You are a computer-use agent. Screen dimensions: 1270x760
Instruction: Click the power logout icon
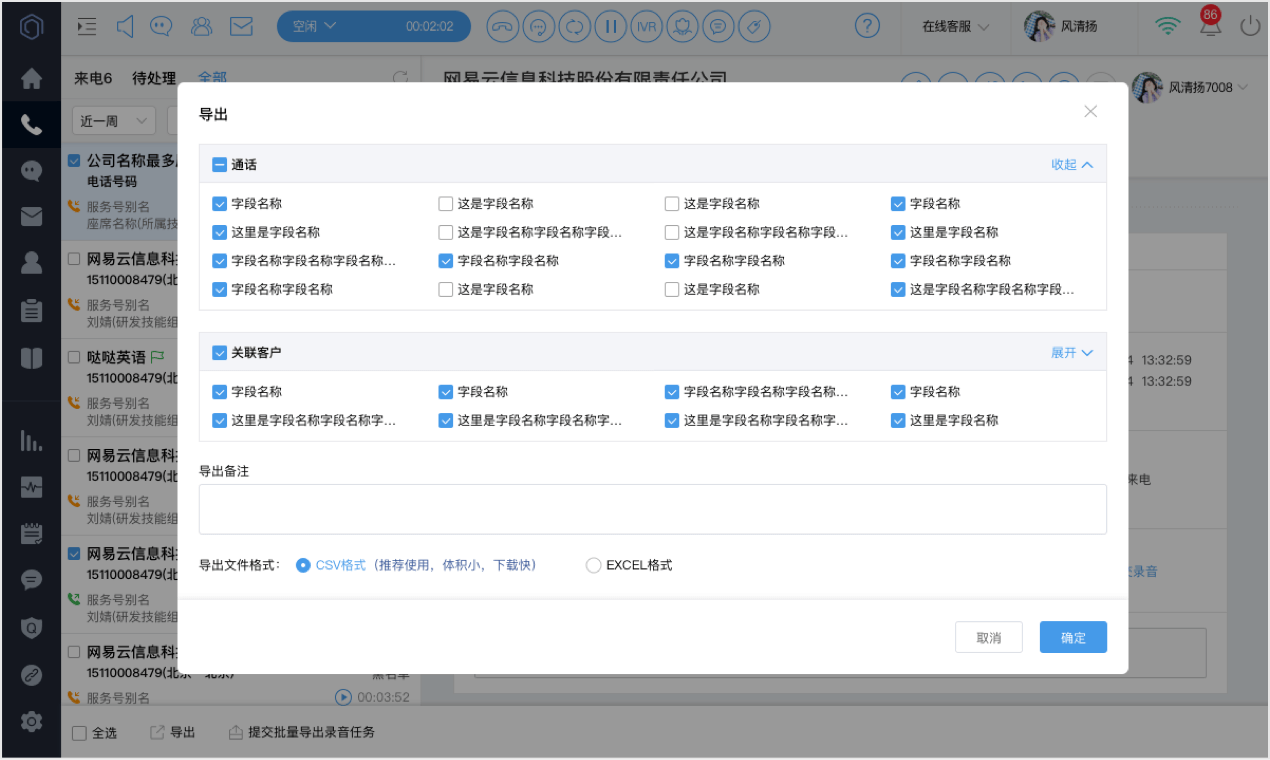[1249, 27]
